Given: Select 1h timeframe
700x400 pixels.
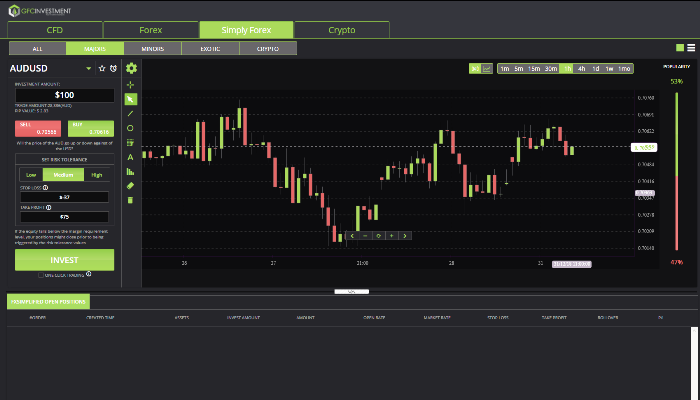Looking at the screenshot, I should pyautogui.click(x=567, y=69).
